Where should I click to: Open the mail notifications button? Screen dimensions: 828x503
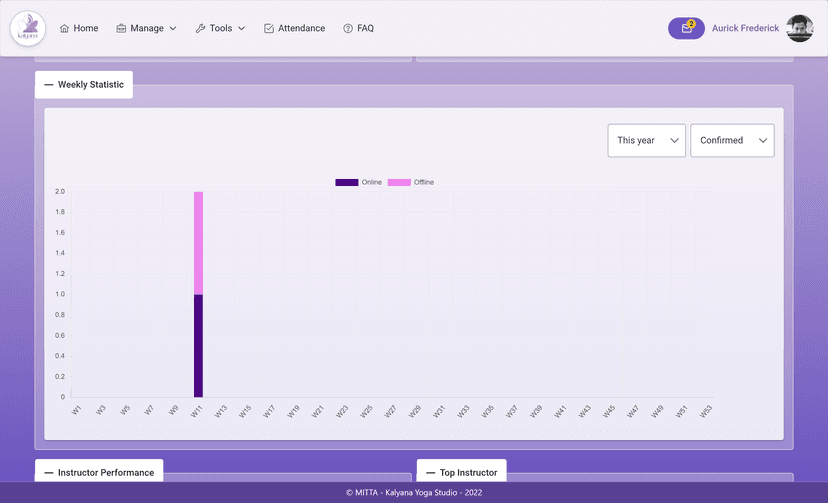coord(686,28)
